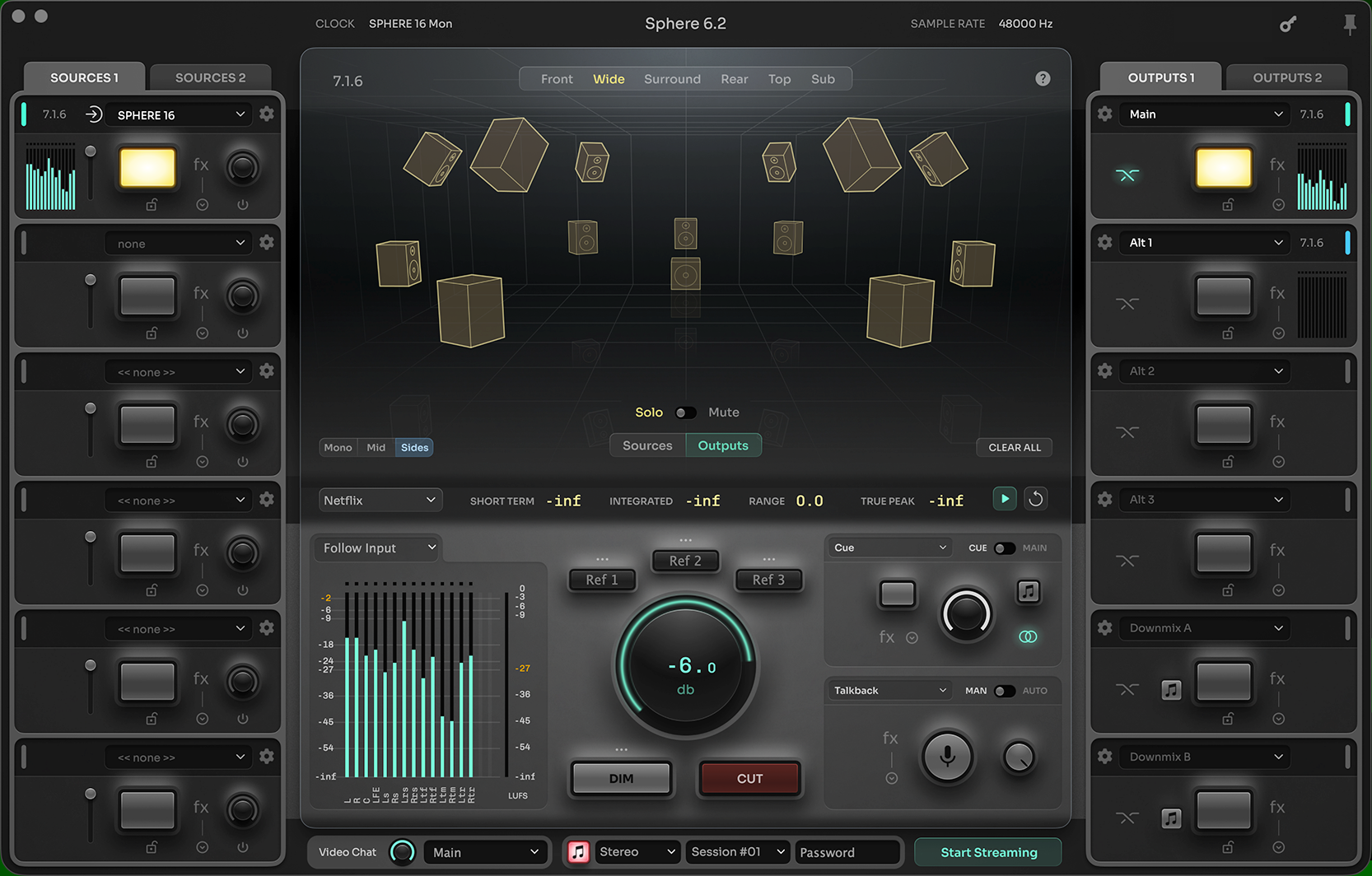Click the Start Streaming button
Screen dimensions: 1372x876
click(x=987, y=852)
